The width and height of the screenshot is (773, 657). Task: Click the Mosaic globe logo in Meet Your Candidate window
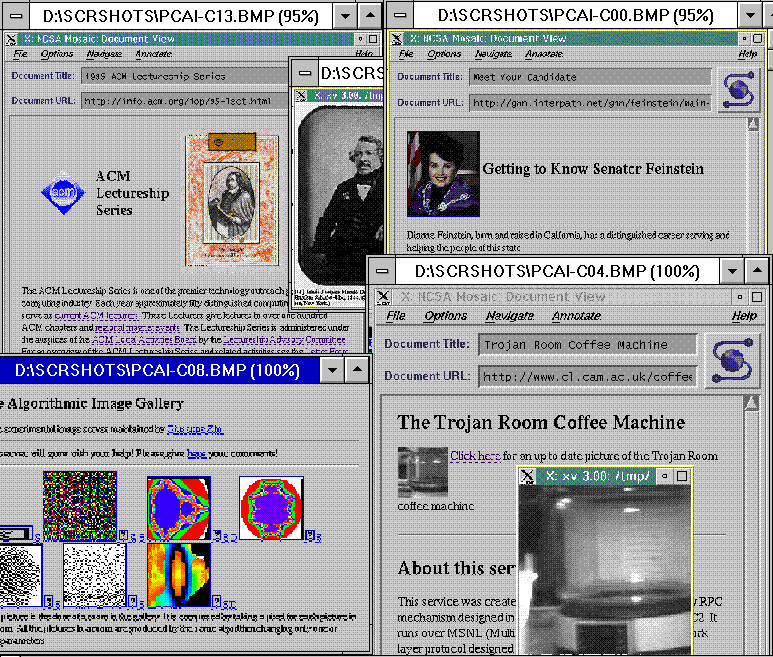(739, 90)
